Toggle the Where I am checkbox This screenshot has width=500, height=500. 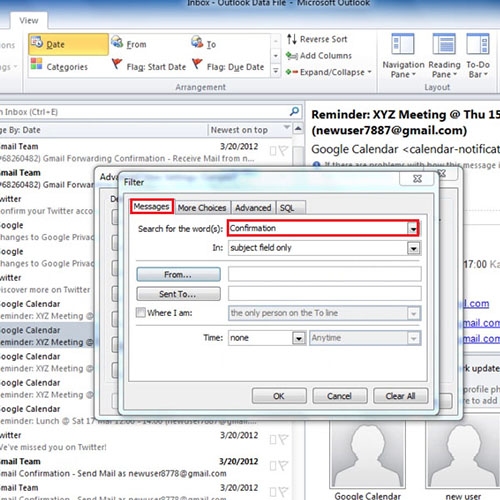coord(141,312)
